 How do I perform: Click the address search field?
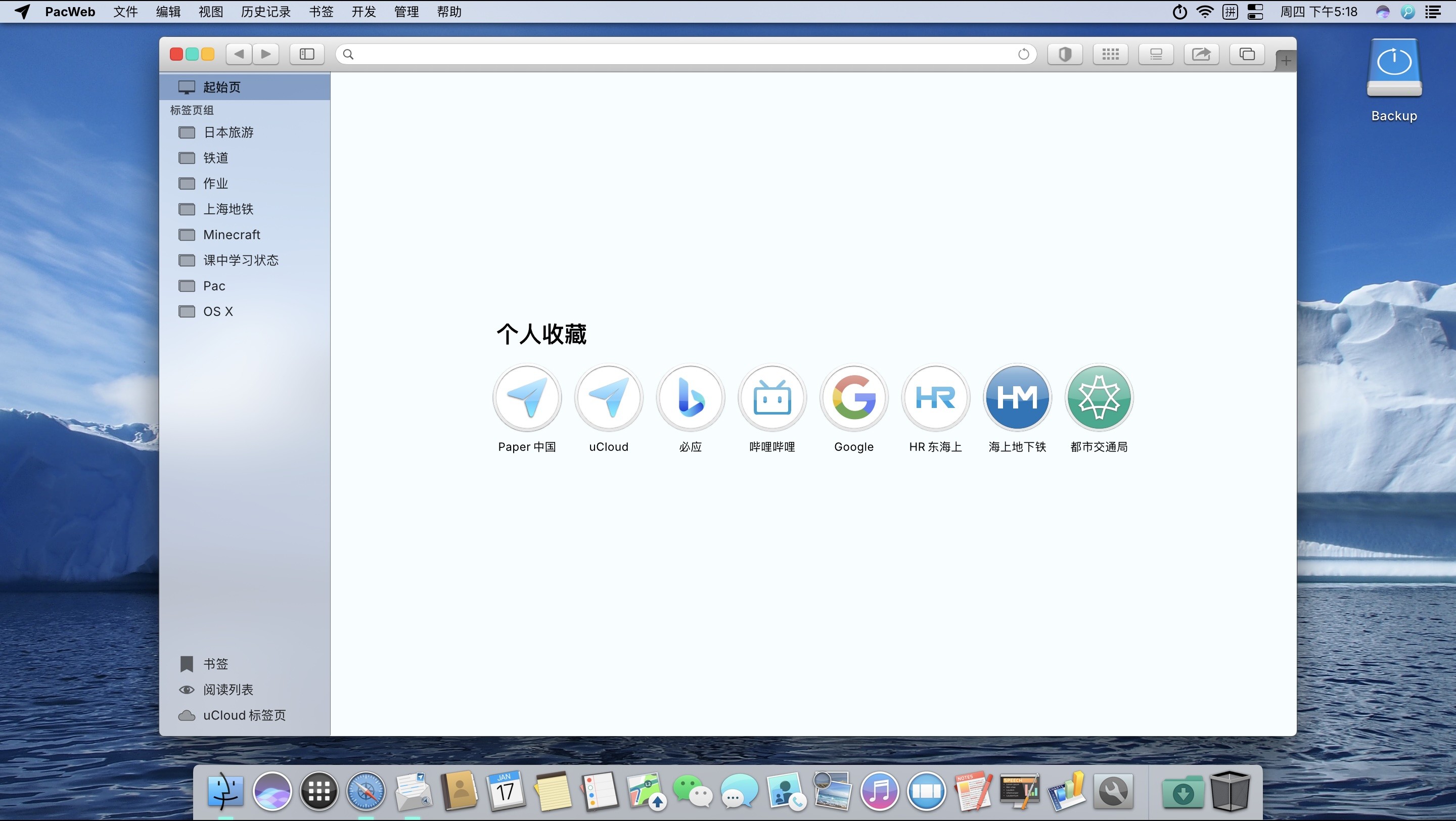click(x=686, y=54)
